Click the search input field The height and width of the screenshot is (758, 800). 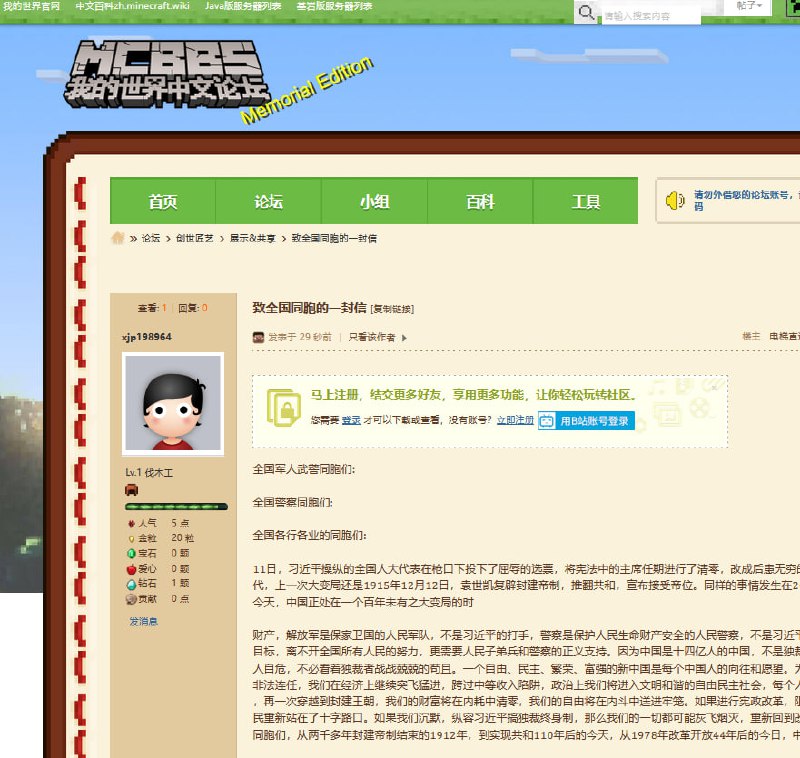pyautogui.click(x=650, y=16)
